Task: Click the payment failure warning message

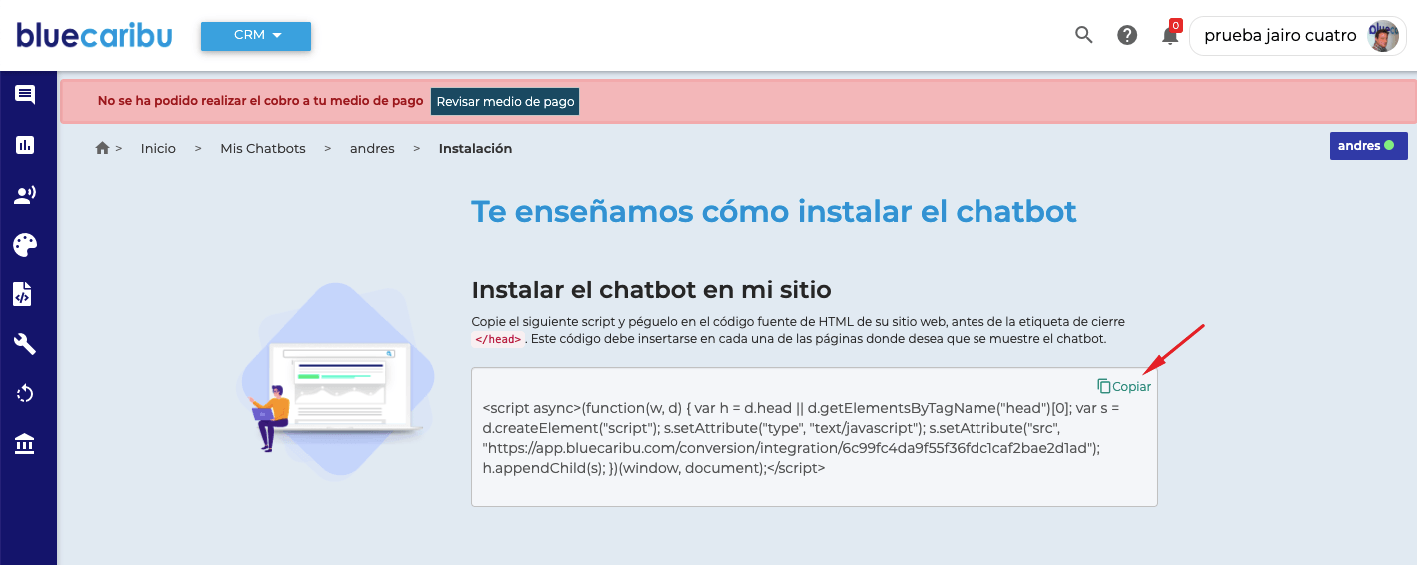Action: [x=260, y=101]
